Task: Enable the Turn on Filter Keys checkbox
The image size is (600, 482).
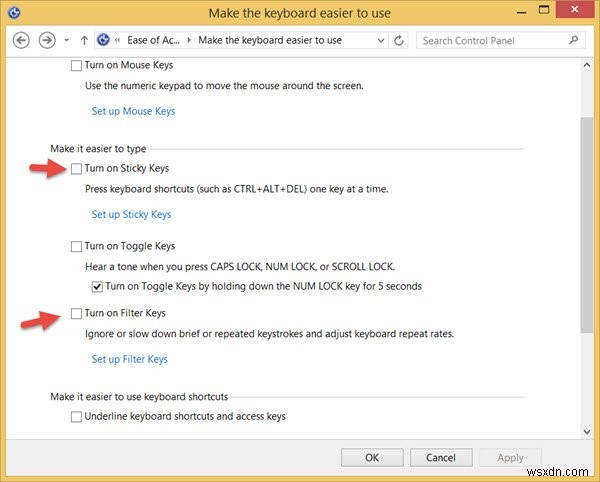Action: [77, 314]
